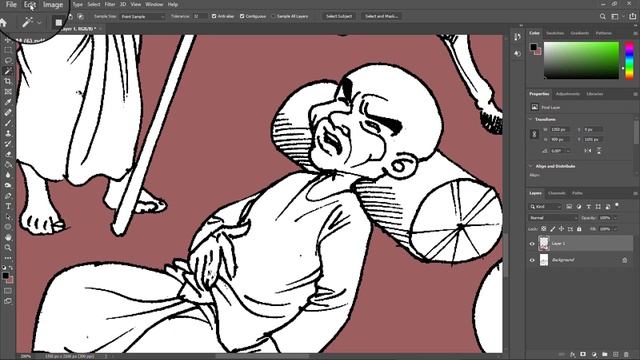The width and height of the screenshot is (640, 360).
Task: Open the Window menu
Action: 154,4
